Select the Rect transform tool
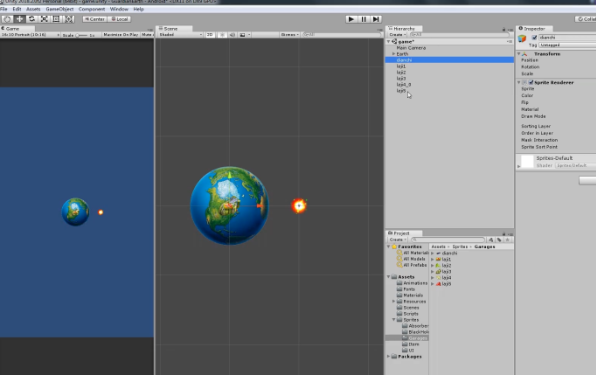This screenshot has width=596, height=375. click(56, 19)
